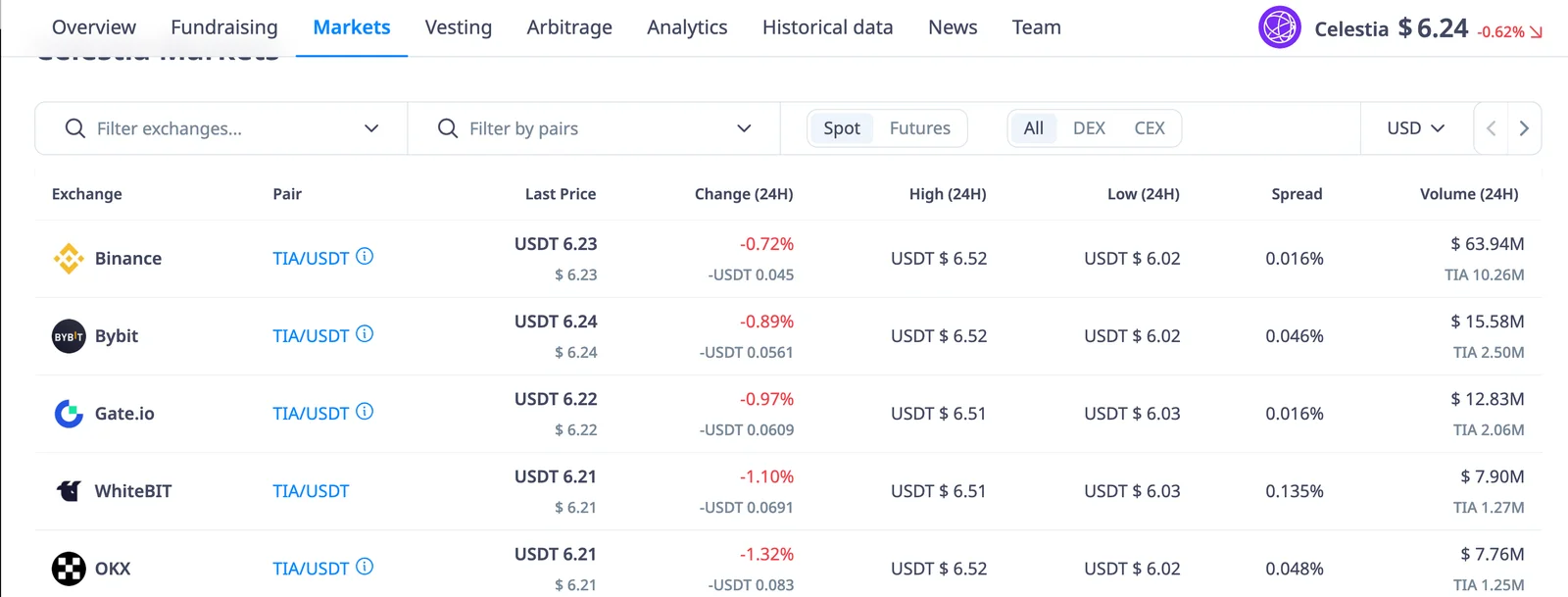
Task: Open the Fundraising tab
Action: 224,27
